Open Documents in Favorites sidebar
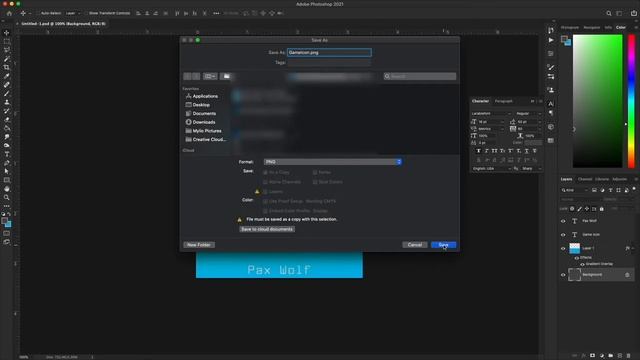 (204, 113)
